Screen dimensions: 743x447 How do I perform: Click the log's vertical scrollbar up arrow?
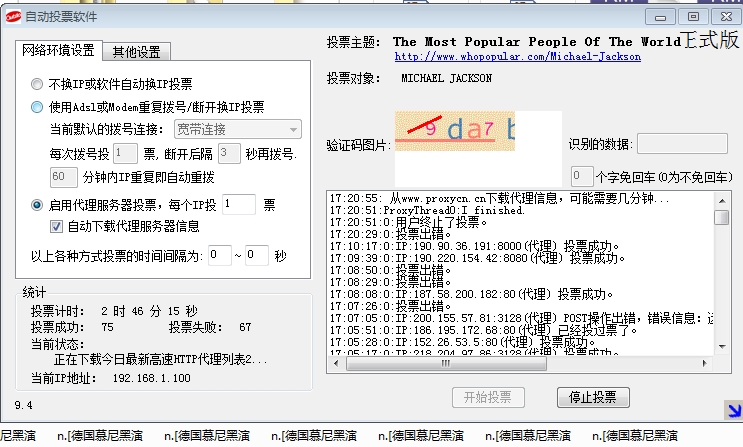pyautogui.click(x=722, y=201)
